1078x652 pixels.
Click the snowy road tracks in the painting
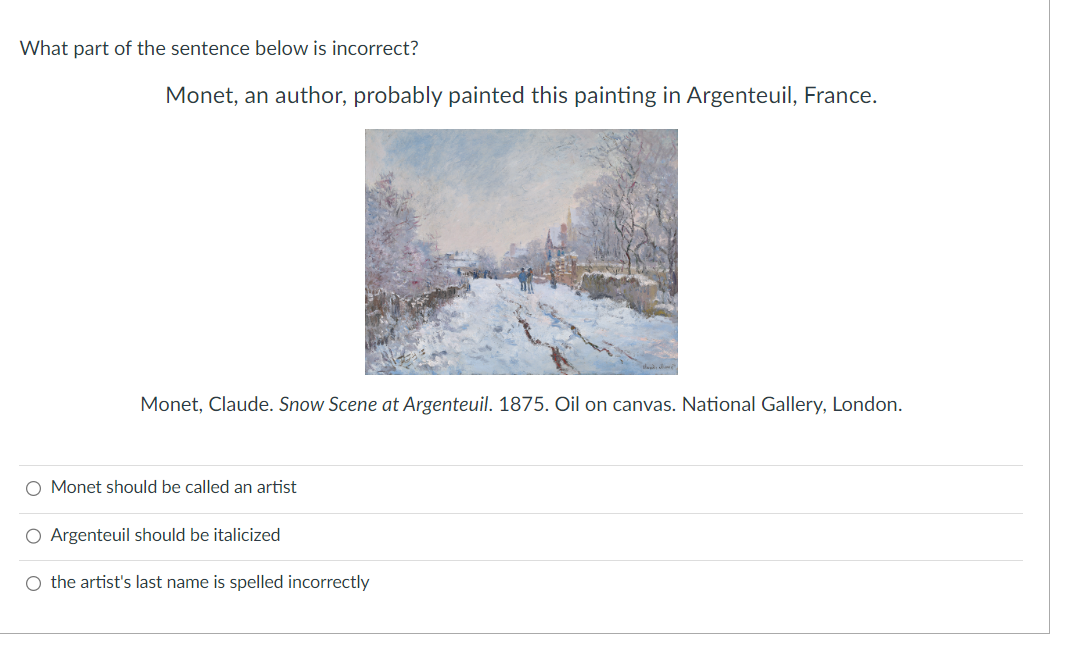pyautogui.click(x=543, y=330)
